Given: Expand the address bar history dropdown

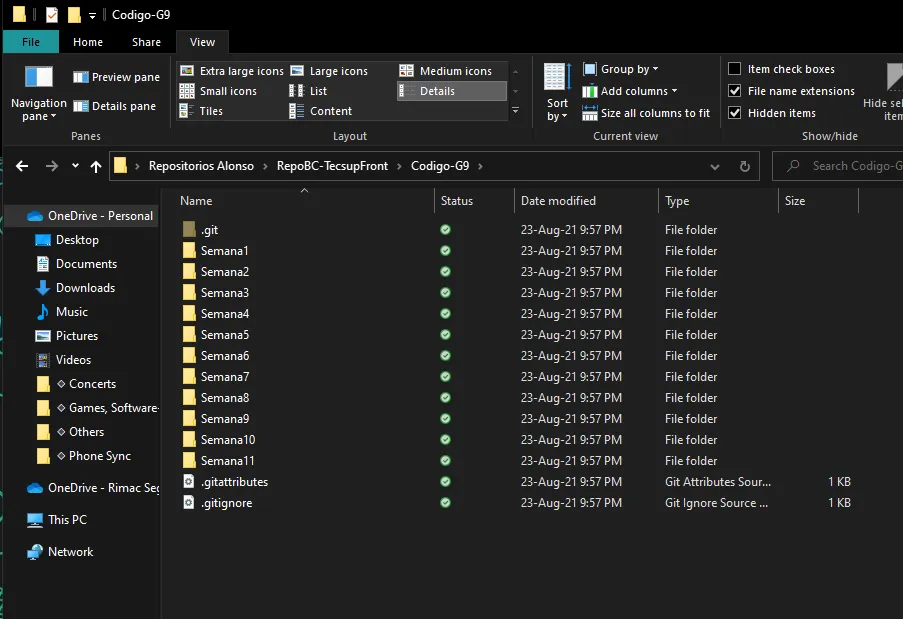Looking at the screenshot, I should [715, 166].
